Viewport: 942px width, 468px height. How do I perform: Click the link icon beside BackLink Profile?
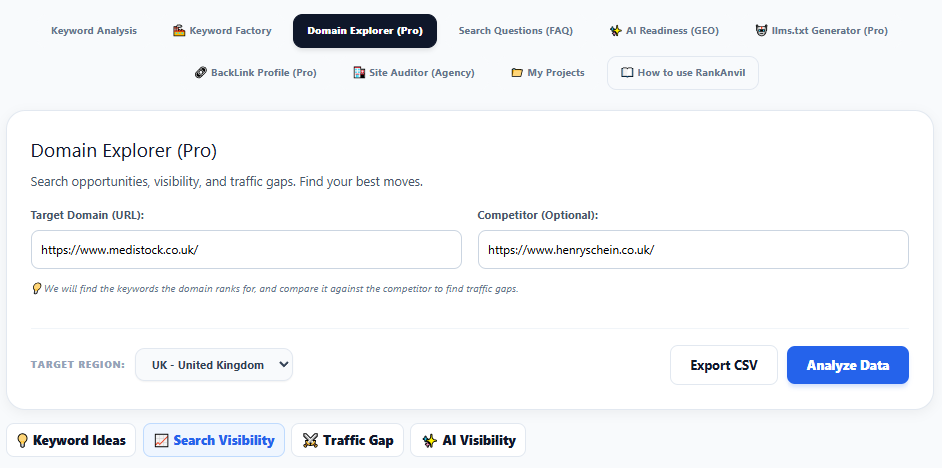[x=201, y=73]
